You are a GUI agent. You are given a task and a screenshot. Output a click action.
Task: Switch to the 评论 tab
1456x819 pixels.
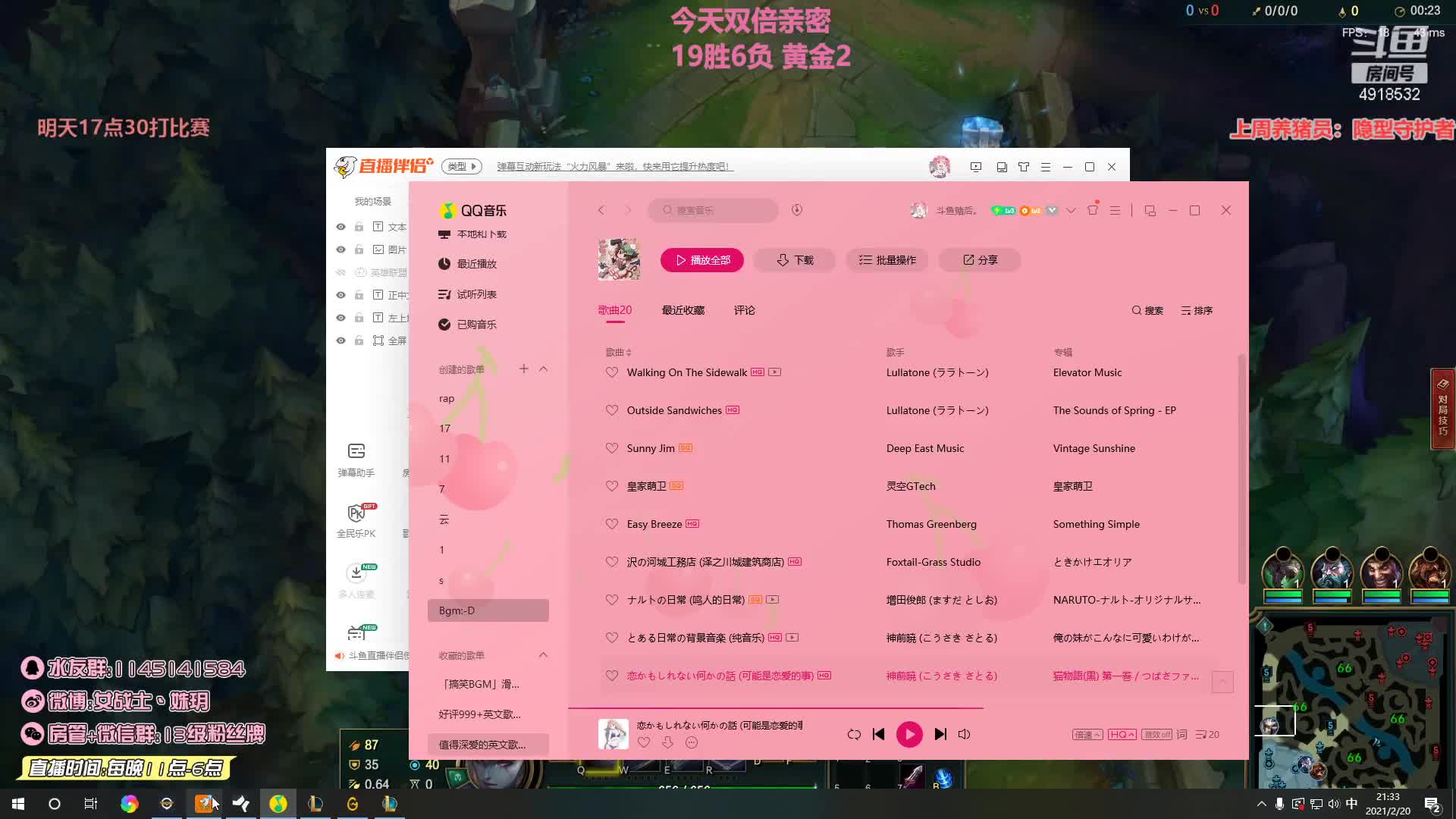[745, 310]
